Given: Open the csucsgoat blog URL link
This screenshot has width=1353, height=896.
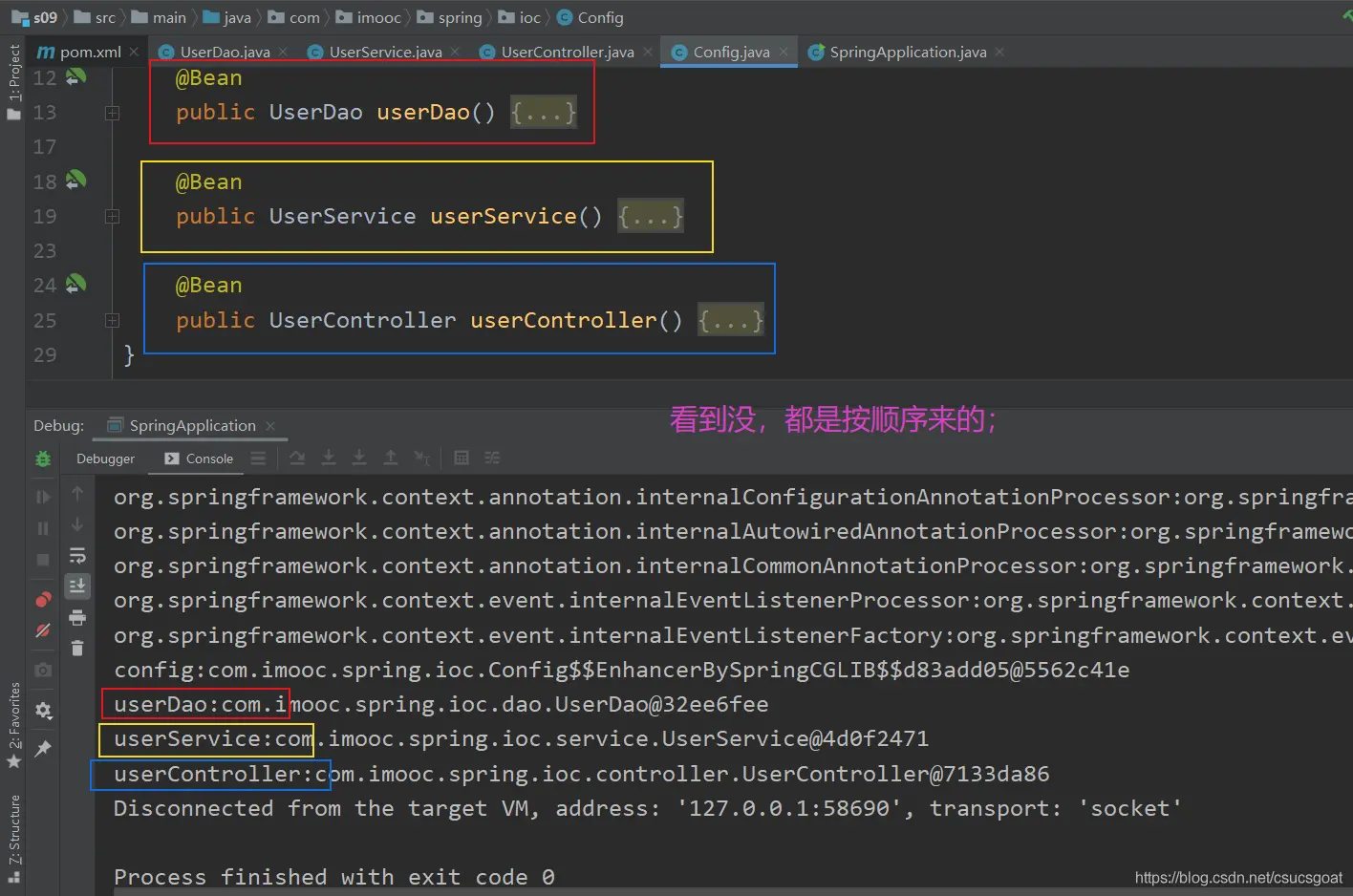Looking at the screenshot, I should (1237, 877).
